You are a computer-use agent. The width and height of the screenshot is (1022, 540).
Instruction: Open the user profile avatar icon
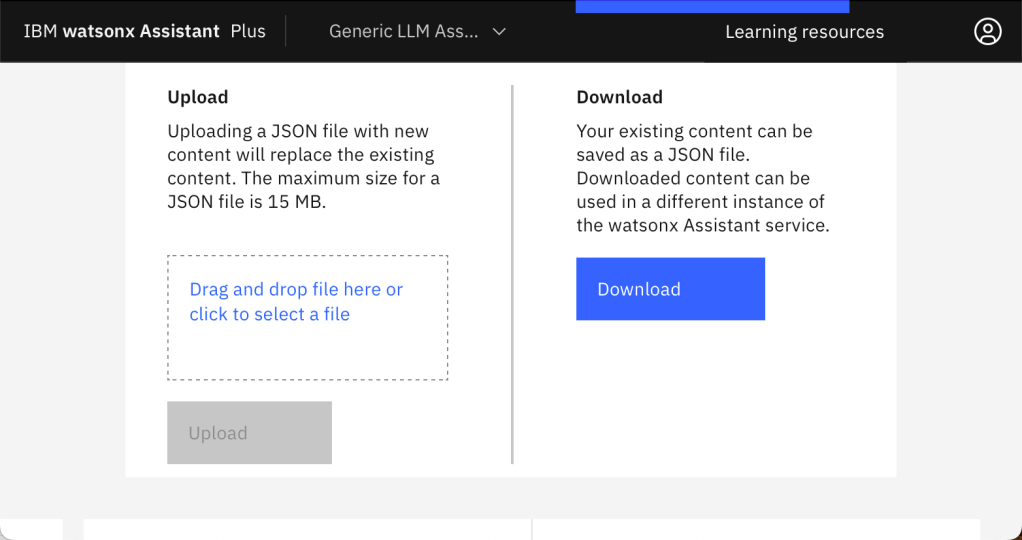987,31
